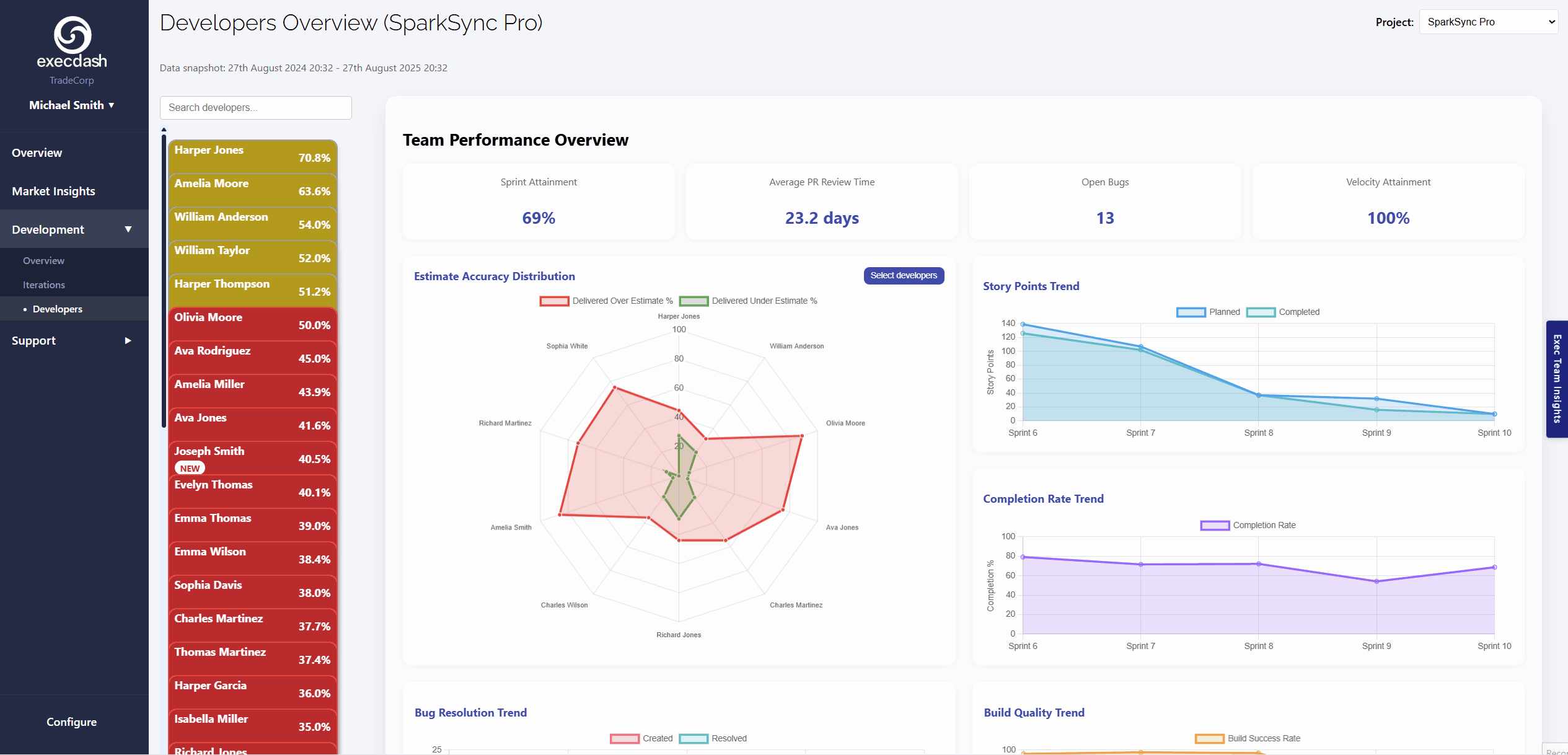1568x755 pixels.
Task: Open Iterations under Development
Action: coord(43,285)
